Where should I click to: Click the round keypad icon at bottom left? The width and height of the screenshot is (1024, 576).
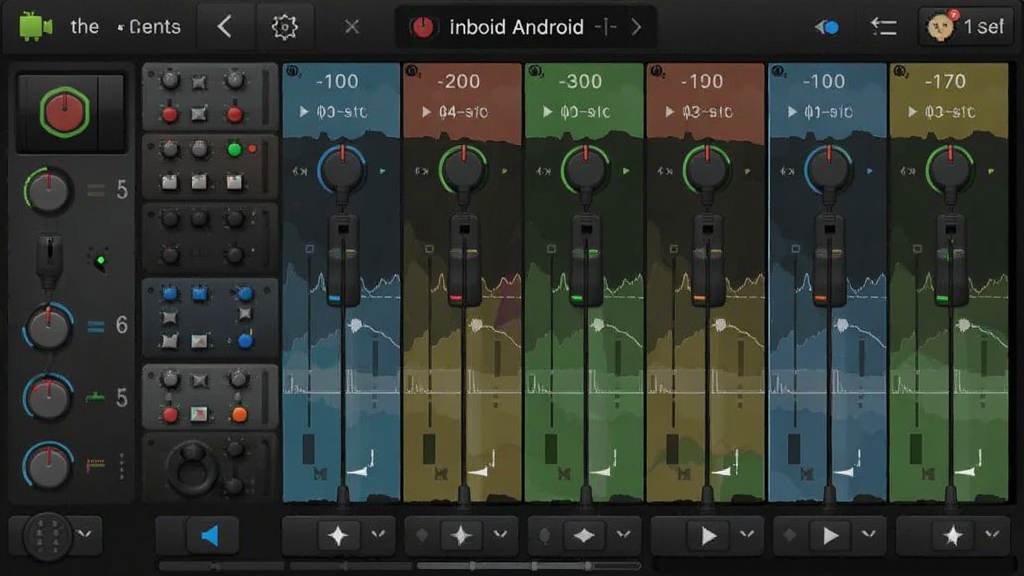(x=48, y=536)
